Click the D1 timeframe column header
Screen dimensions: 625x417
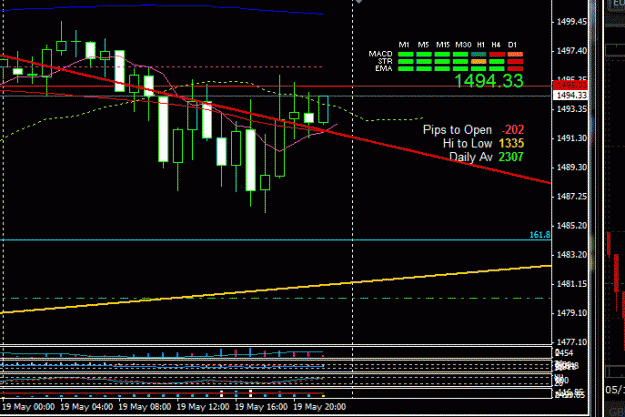click(512, 45)
